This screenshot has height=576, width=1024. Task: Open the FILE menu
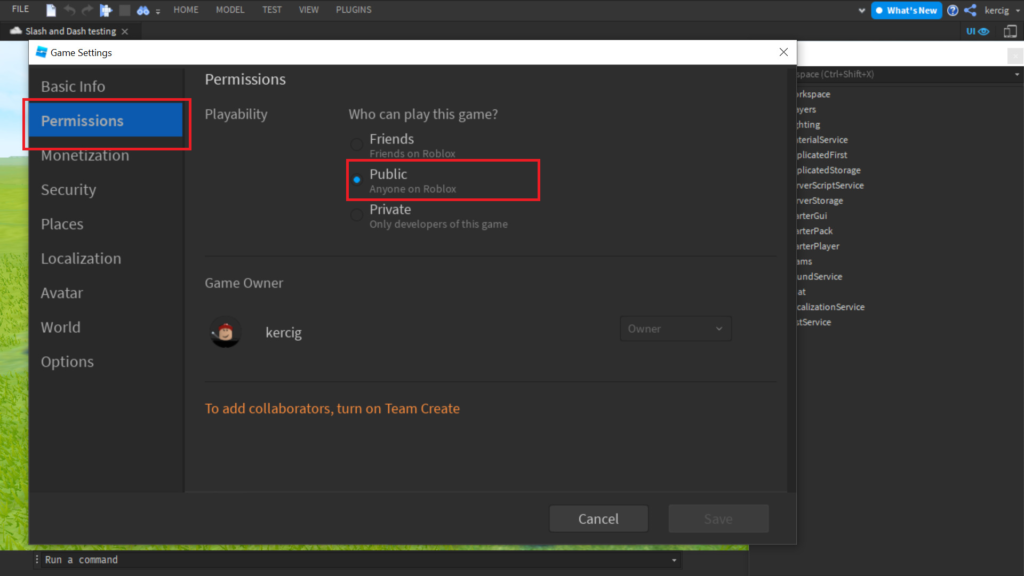(20, 10)
